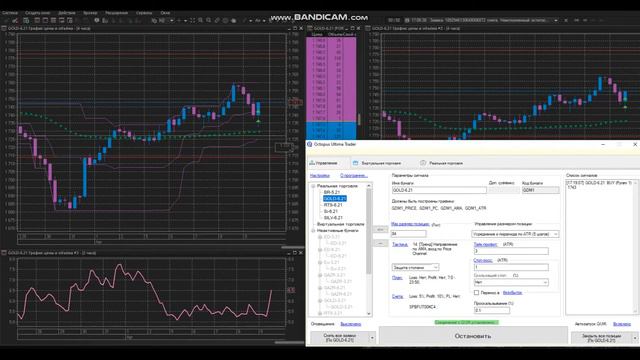
Task: Open the Настройки link in Octopus
Action: (x=320, y=176)
